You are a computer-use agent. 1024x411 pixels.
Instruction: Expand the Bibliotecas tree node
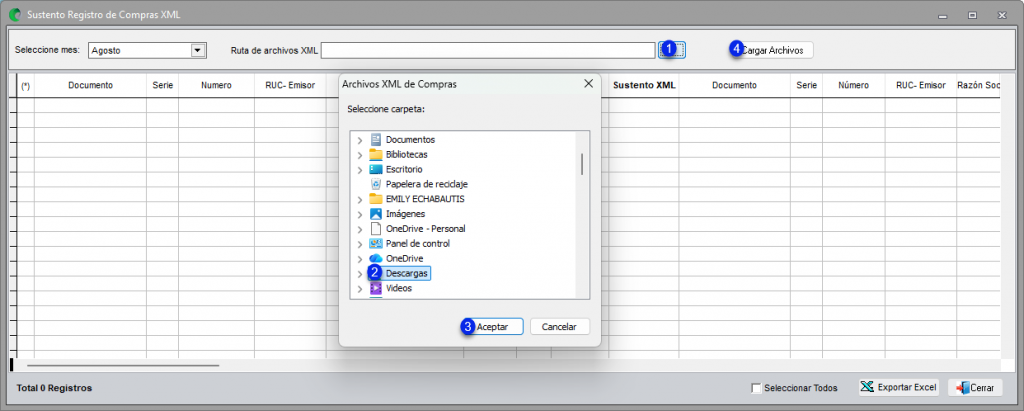coord(359,155)
